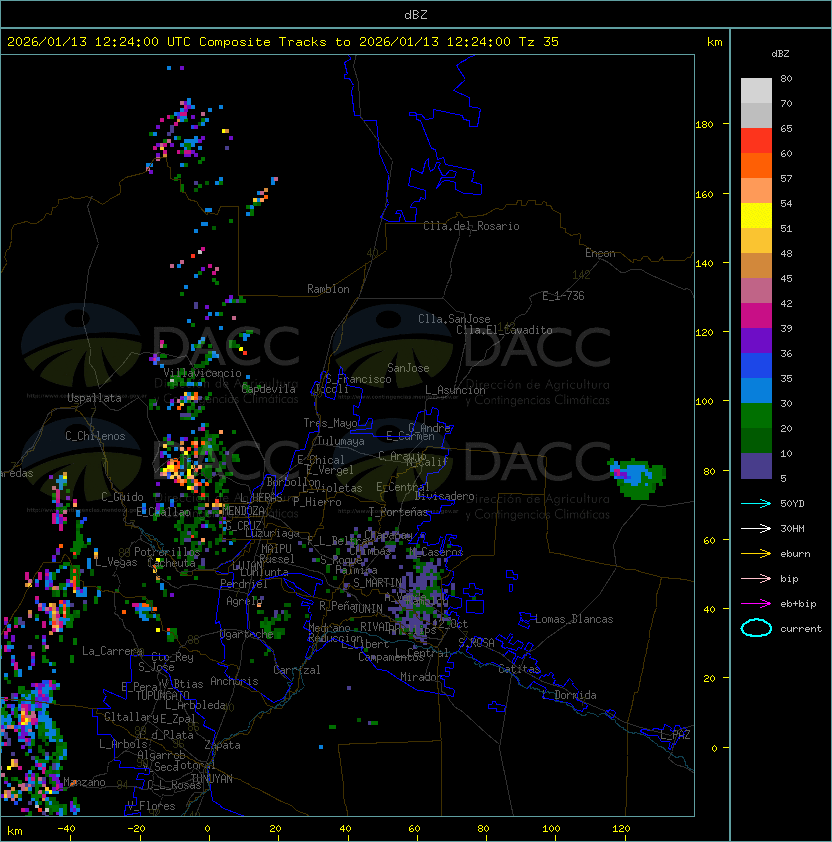Pick the mauve 42–45 dBZ swatch
This screenshot has width=832, height=842.
click(x=756, y=291)
